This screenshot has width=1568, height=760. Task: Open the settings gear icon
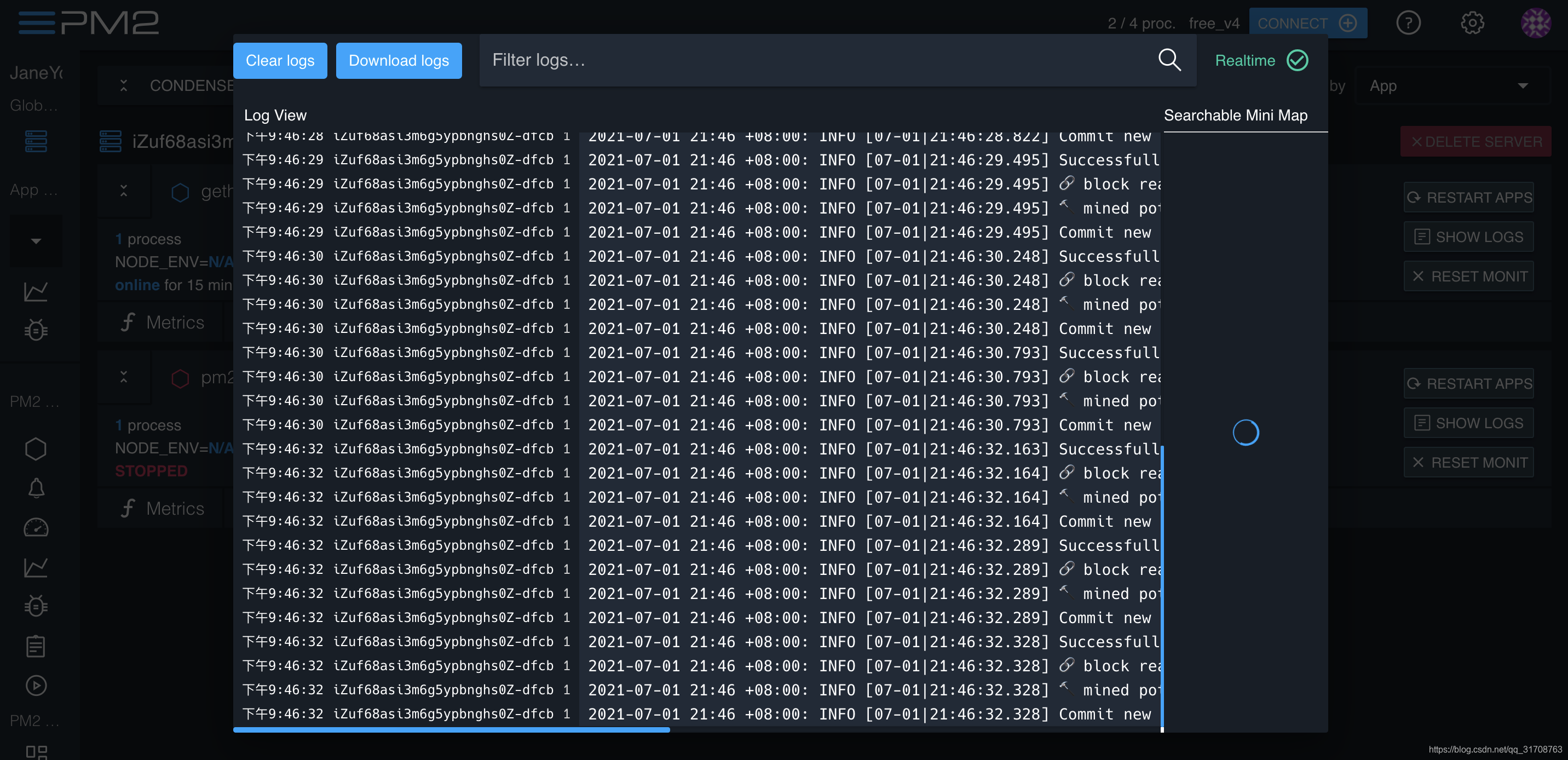tap(1472, 23)
